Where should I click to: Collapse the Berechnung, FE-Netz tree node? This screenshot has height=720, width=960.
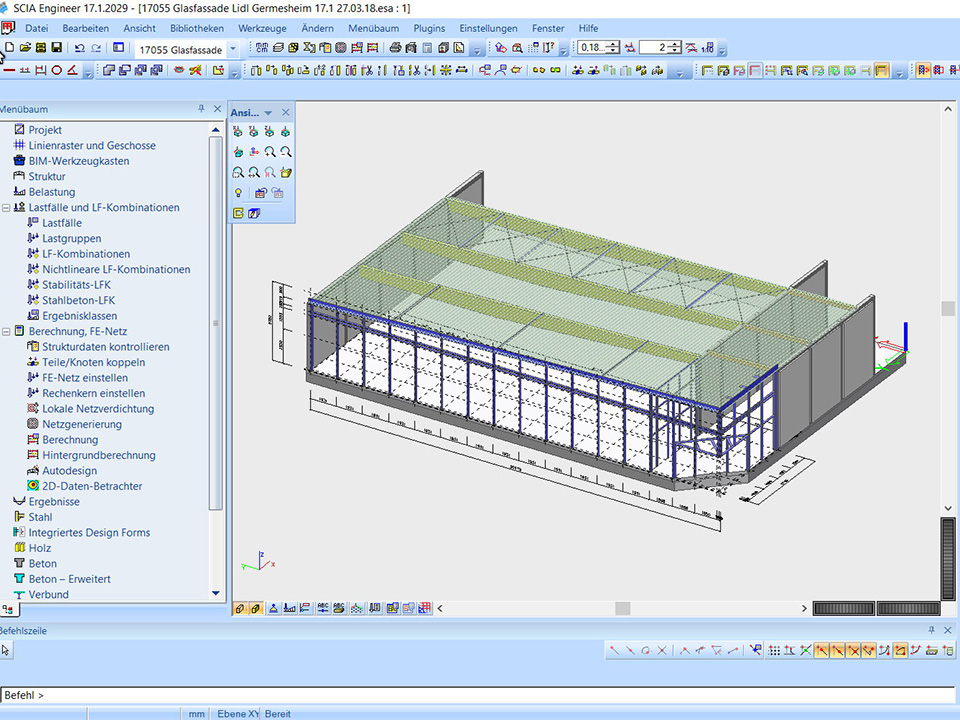[6, 332]
